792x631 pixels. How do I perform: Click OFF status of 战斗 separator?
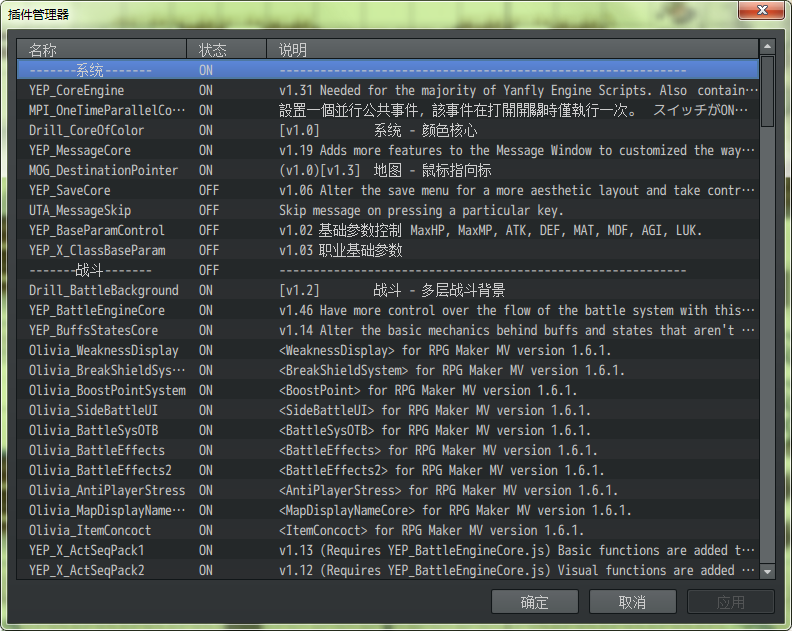209,270
